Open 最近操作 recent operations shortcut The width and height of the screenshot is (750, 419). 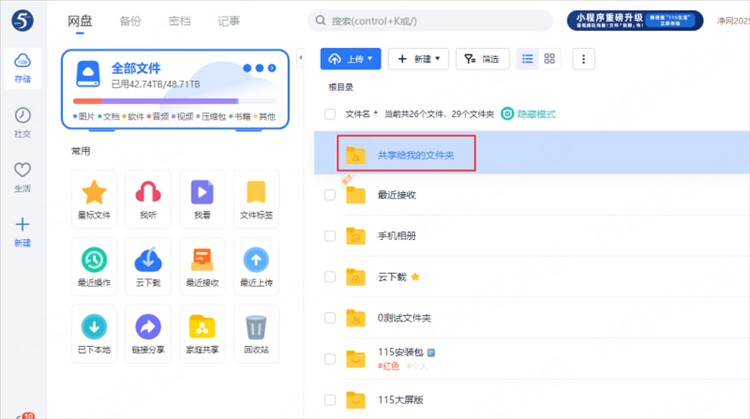[x=94, y=266]
